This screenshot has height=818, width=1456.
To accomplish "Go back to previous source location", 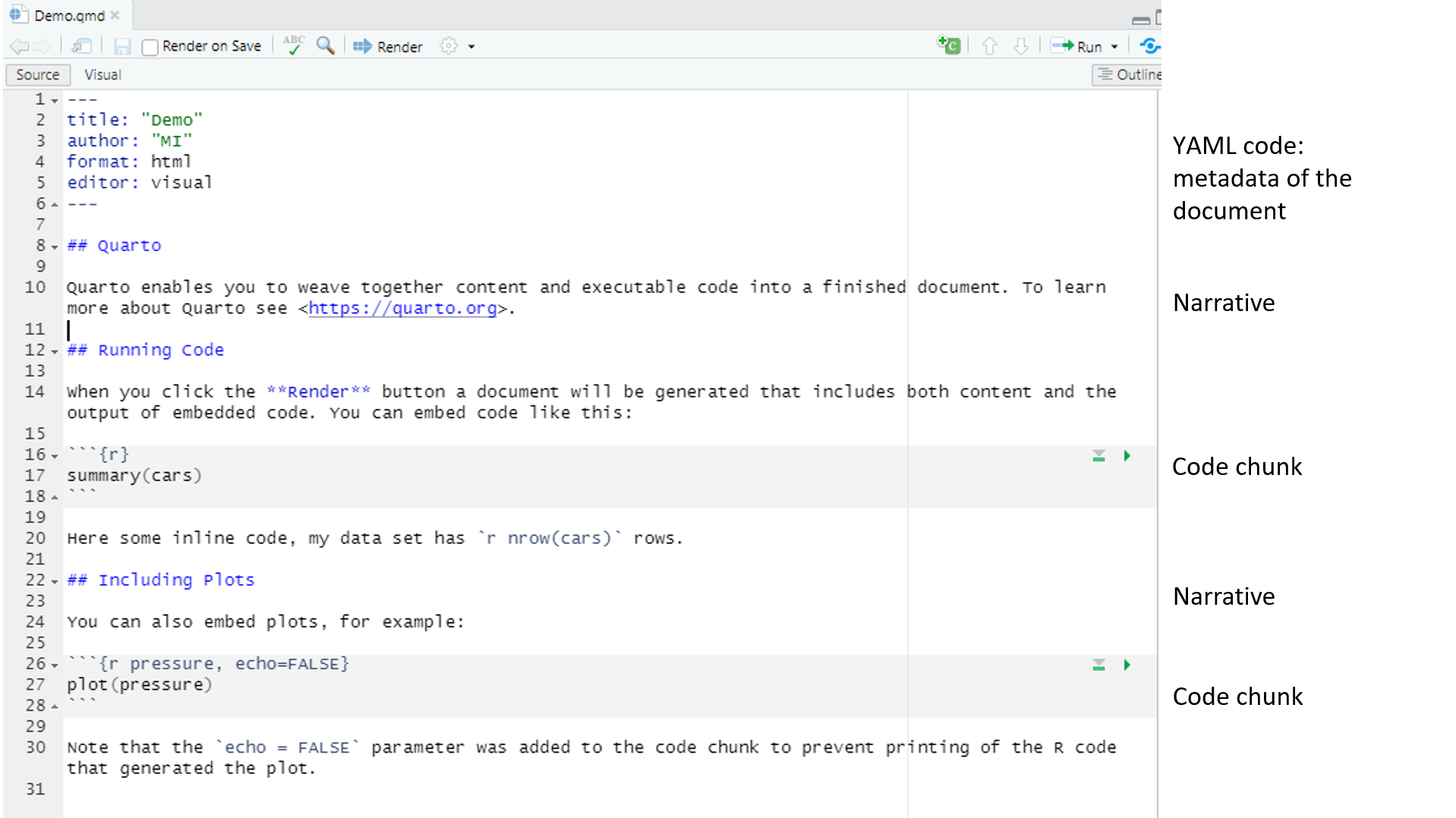I will (19, 47).
